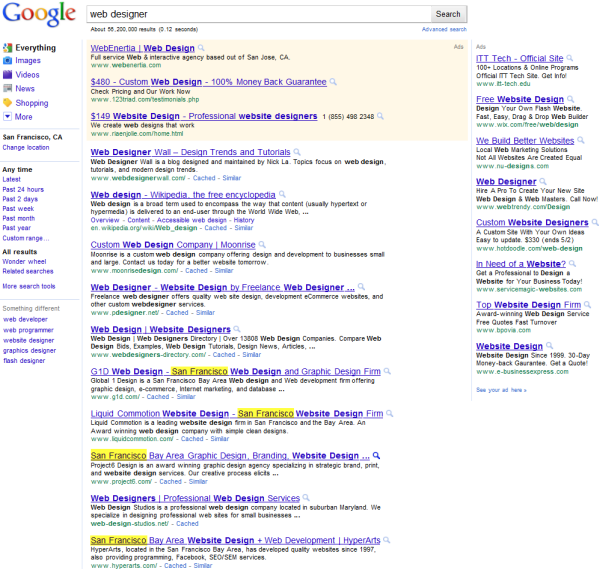600x569 pixels.
Task: Click preview magnifier beside Moonrise result
Action: pyautogui.click(x=262, y=244)
